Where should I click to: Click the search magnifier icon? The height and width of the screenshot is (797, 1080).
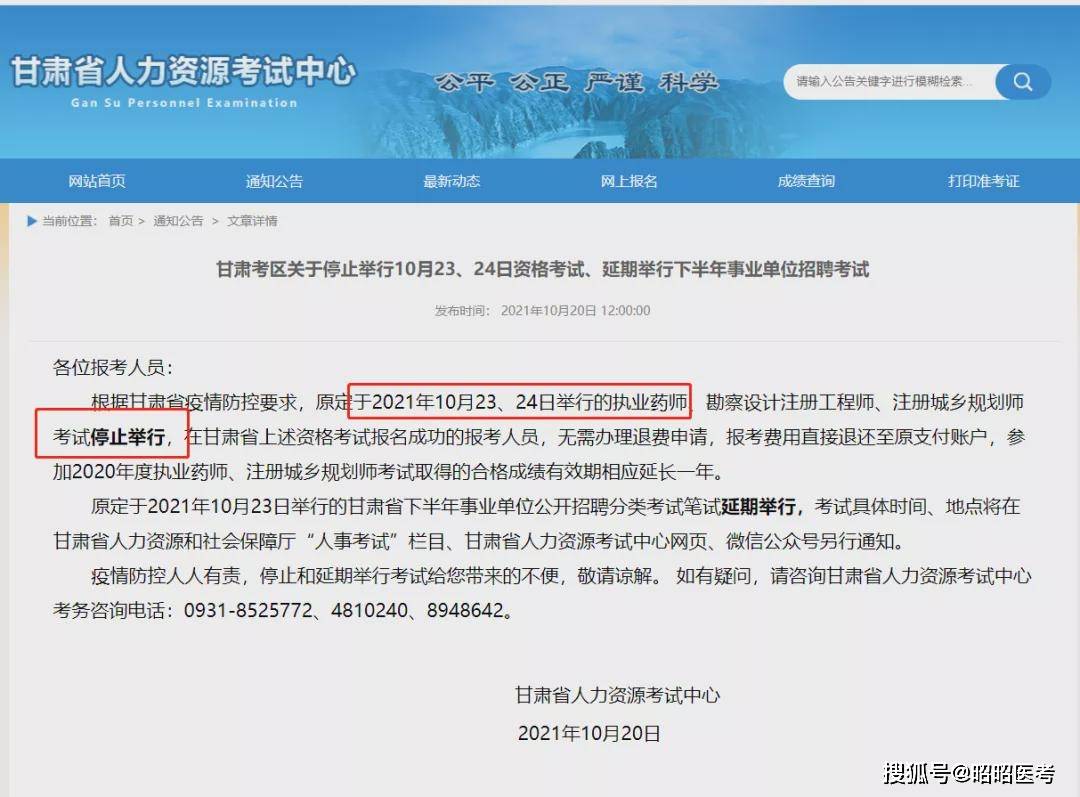coord(1021,81)
